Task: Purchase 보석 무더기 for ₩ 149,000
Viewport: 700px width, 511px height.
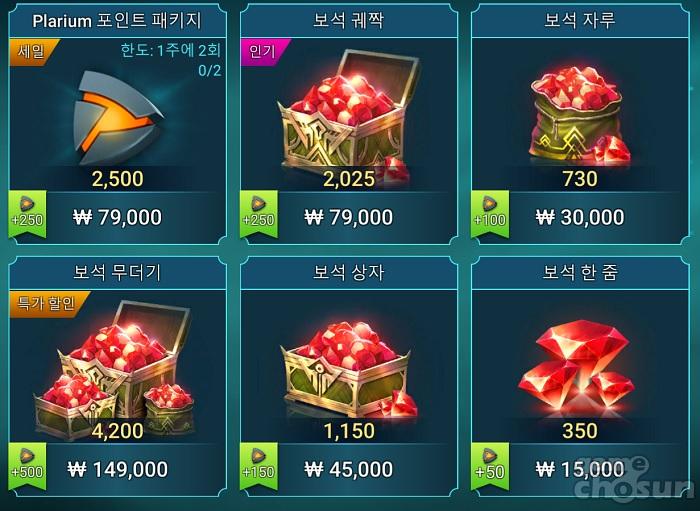Action: [x=117, y=469]
